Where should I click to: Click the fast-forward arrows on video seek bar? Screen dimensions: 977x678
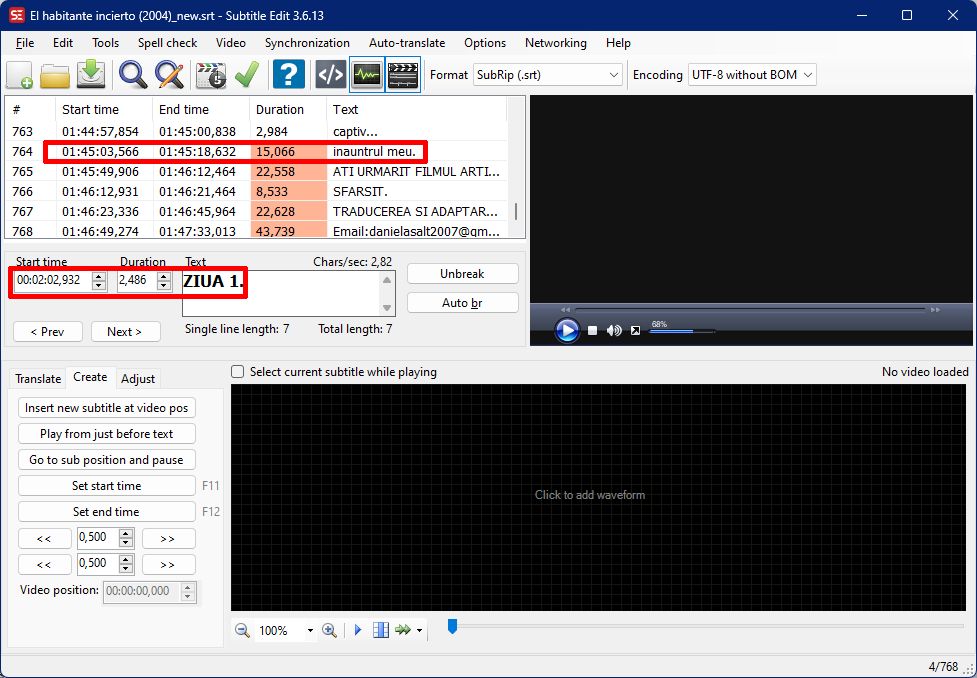(x=935, y=310)
